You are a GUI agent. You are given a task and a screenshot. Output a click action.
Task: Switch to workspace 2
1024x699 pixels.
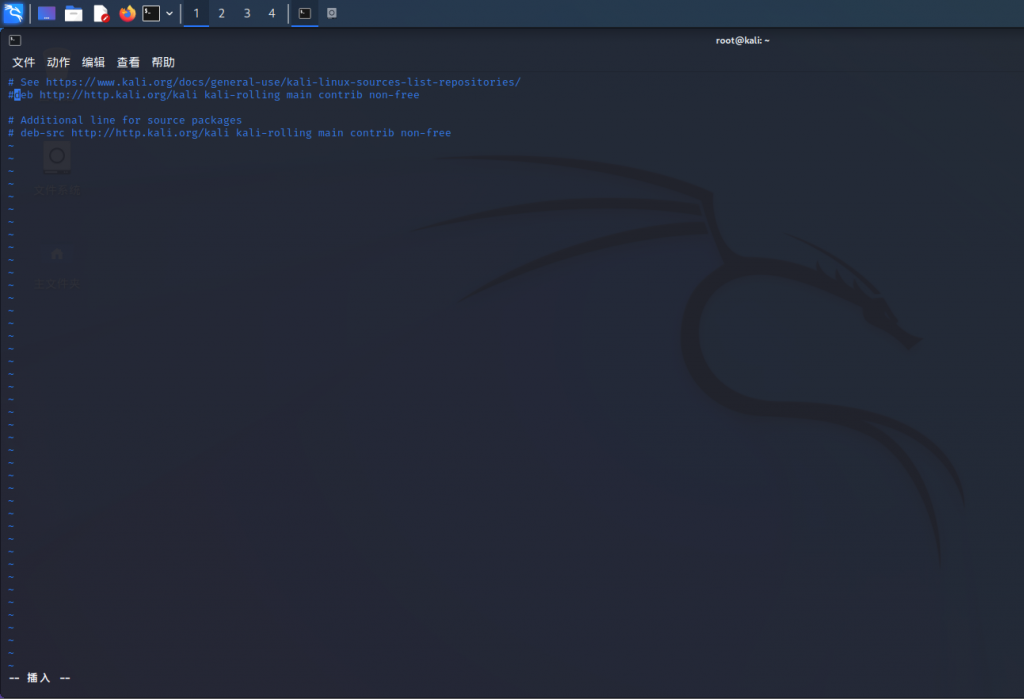[221, 13]
